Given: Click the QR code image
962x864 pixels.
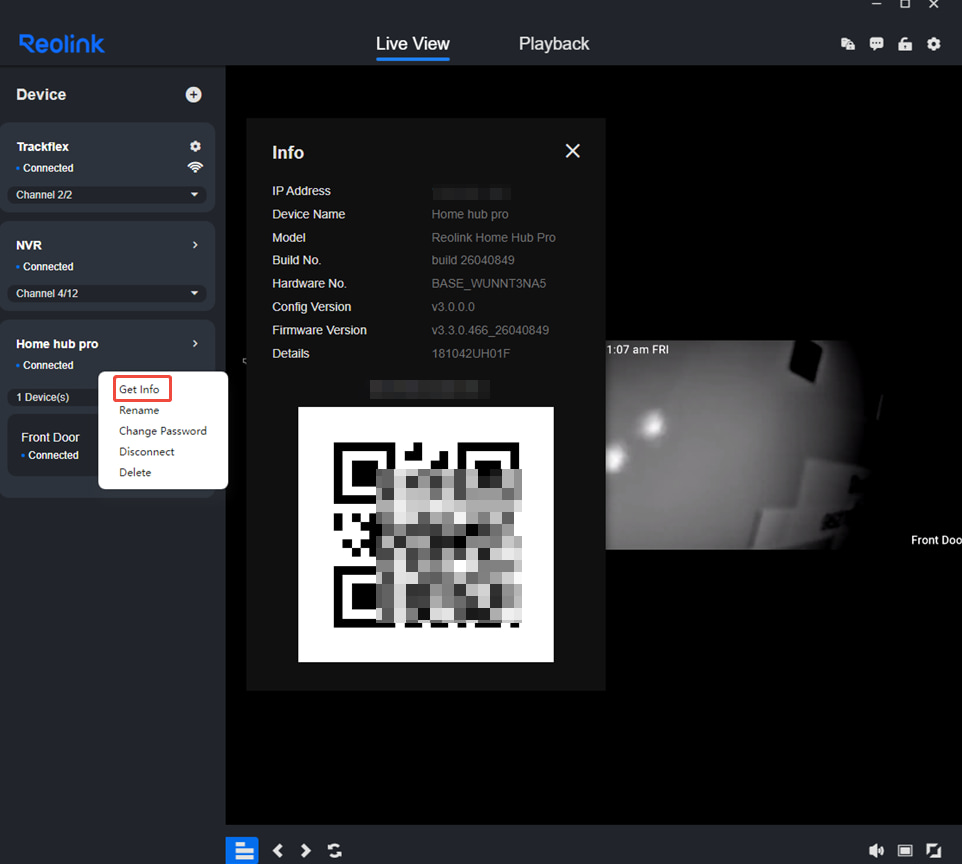Looking at the screenshot, I should tap(426, 534).
